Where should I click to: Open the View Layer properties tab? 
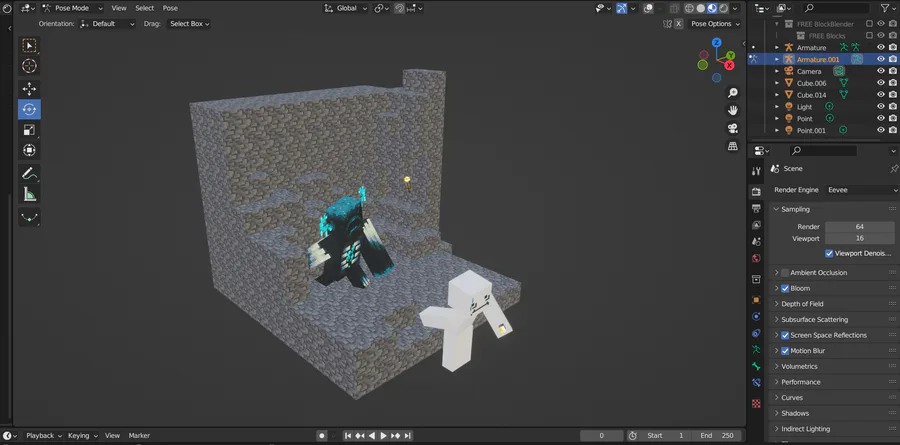pyautogui.click(x=757, y=225)
